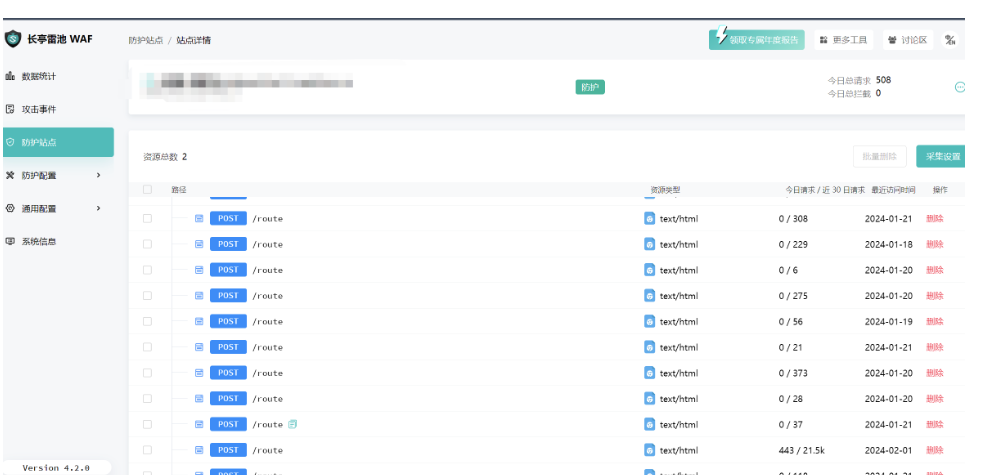Open 采集设置 collection settings

tap(941, 157)
